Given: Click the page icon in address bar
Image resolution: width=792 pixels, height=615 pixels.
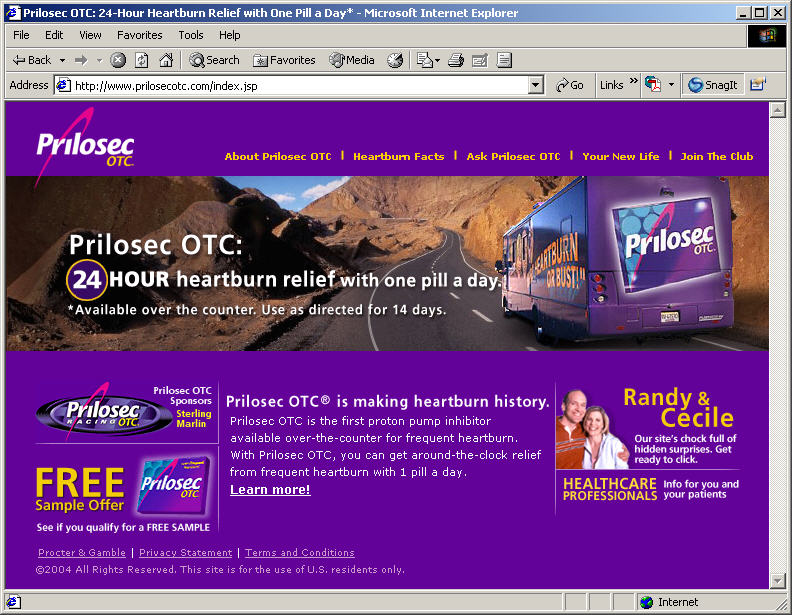Looking at the screenshot, I should tap(63, 85).
